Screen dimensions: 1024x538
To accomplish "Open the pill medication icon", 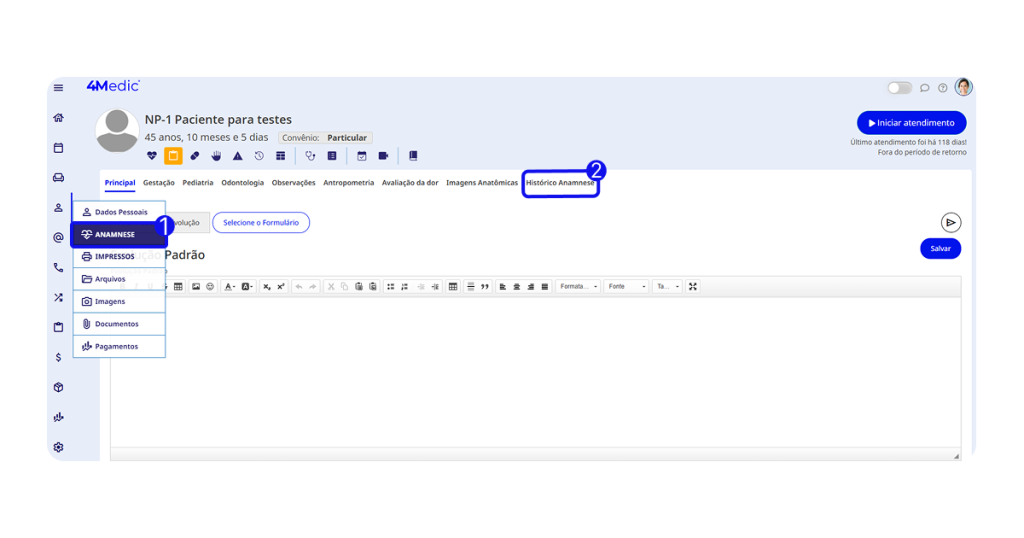I will point(195,156).
